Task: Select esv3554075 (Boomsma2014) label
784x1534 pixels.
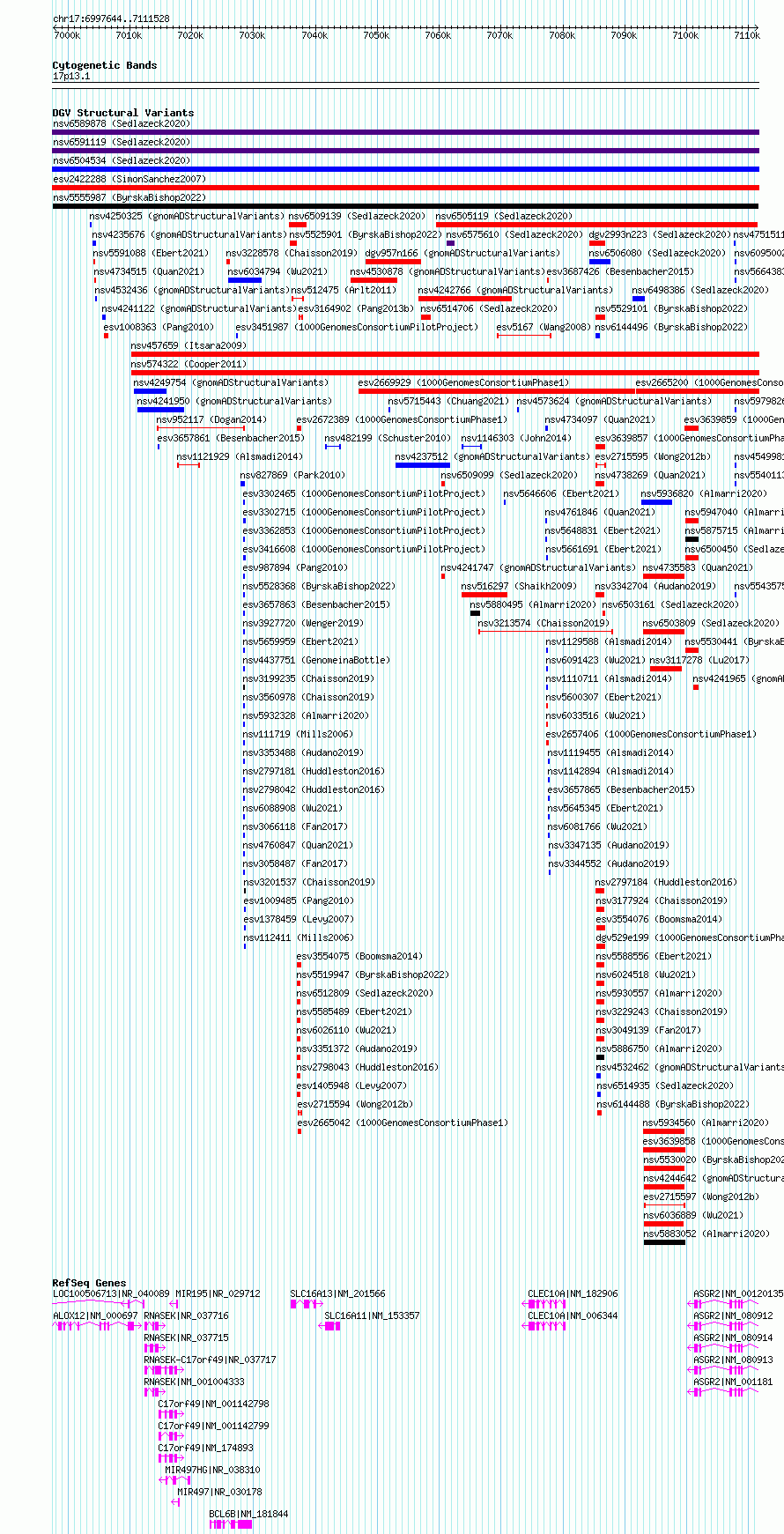Action: click(359, 956)
